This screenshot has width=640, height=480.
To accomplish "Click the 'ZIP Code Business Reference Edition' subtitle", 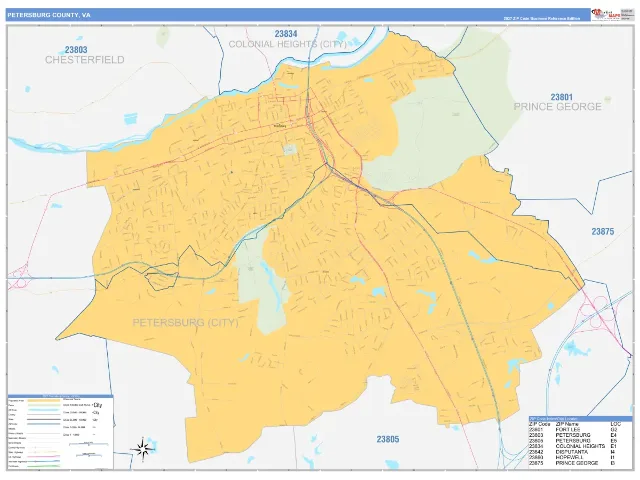I will click(541, 19).
